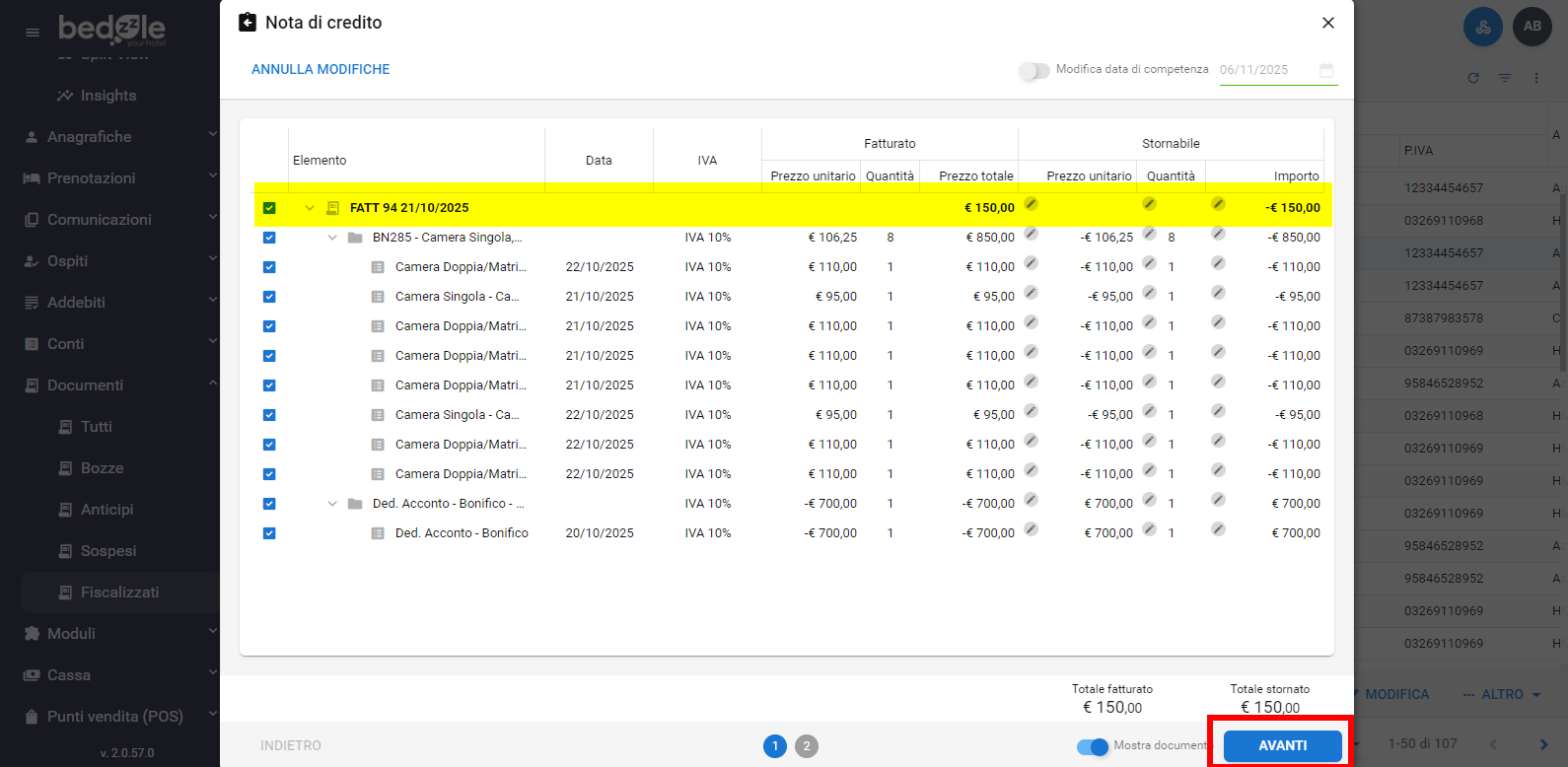Click ANNULLA MODIFICHE link
Screen dimensions: 1568x767
coord(321,69)
